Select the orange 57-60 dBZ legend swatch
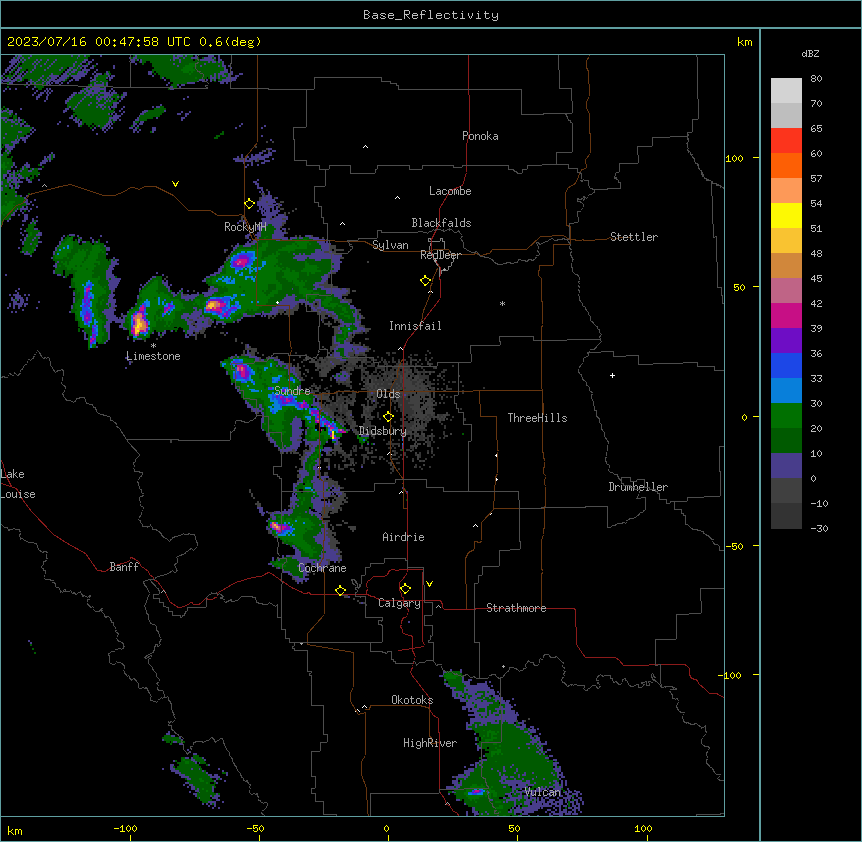 [786, 165]
